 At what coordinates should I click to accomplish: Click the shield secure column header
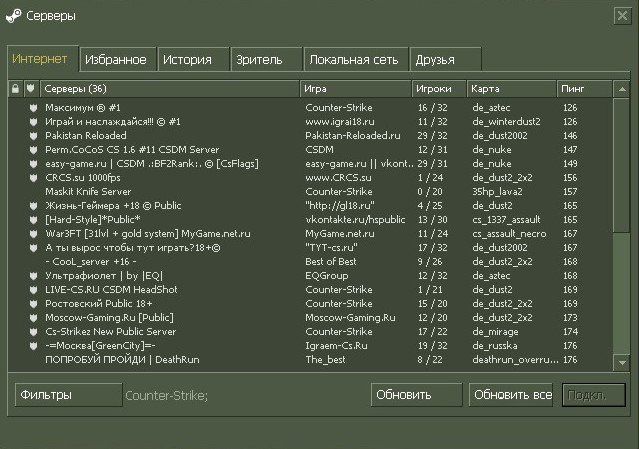31,88
